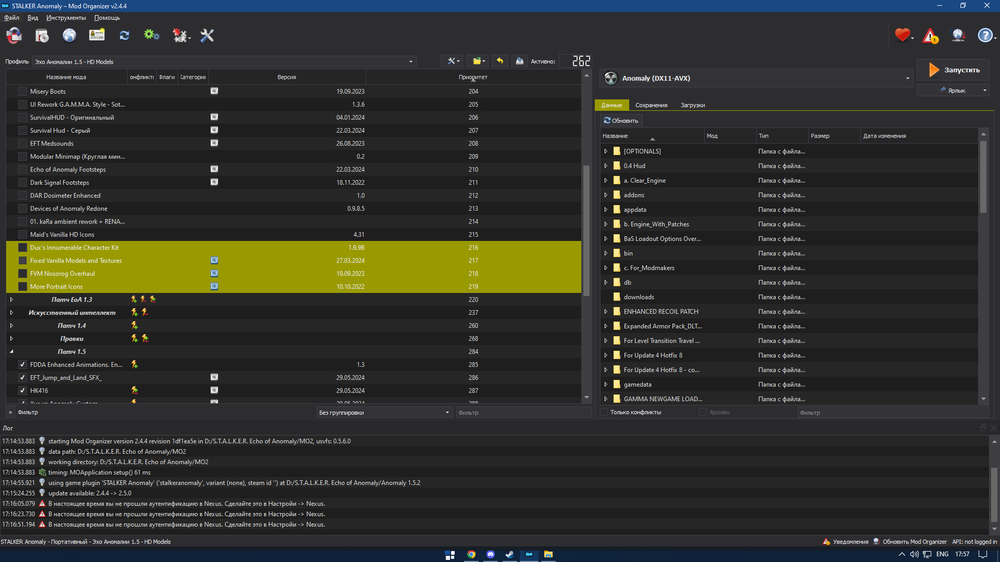Click category icon in Misery Boots row
The image size is (1000, 562).
click(214, 91)
